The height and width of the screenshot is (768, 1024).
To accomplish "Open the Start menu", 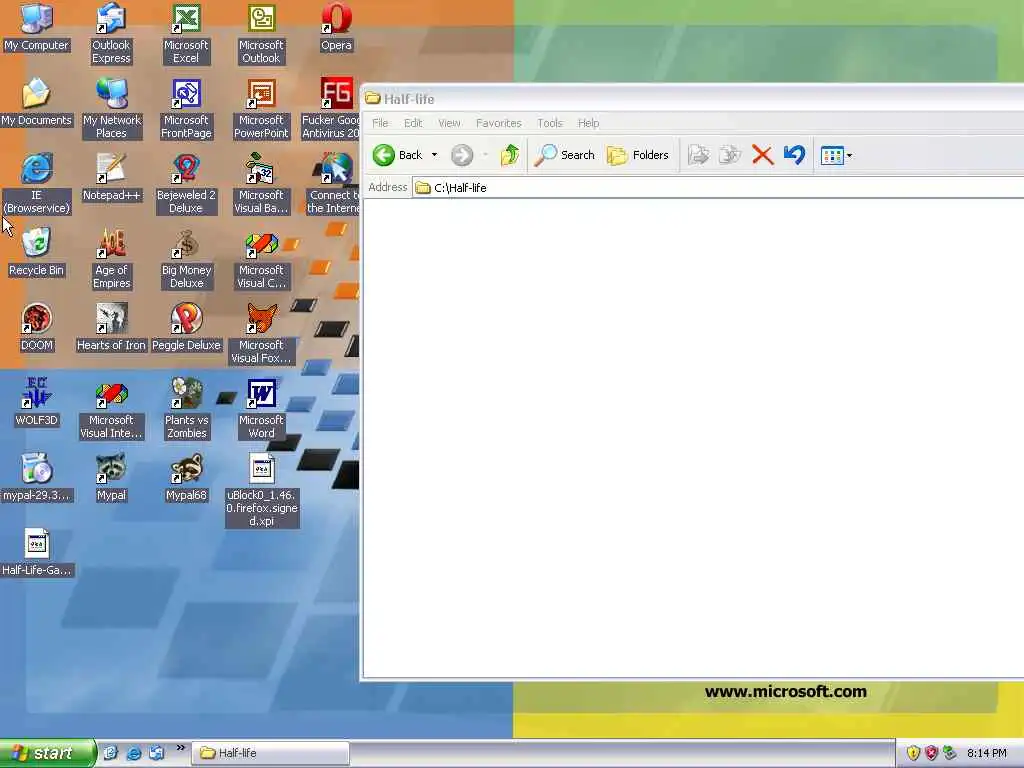I will (x=47, y=753).
